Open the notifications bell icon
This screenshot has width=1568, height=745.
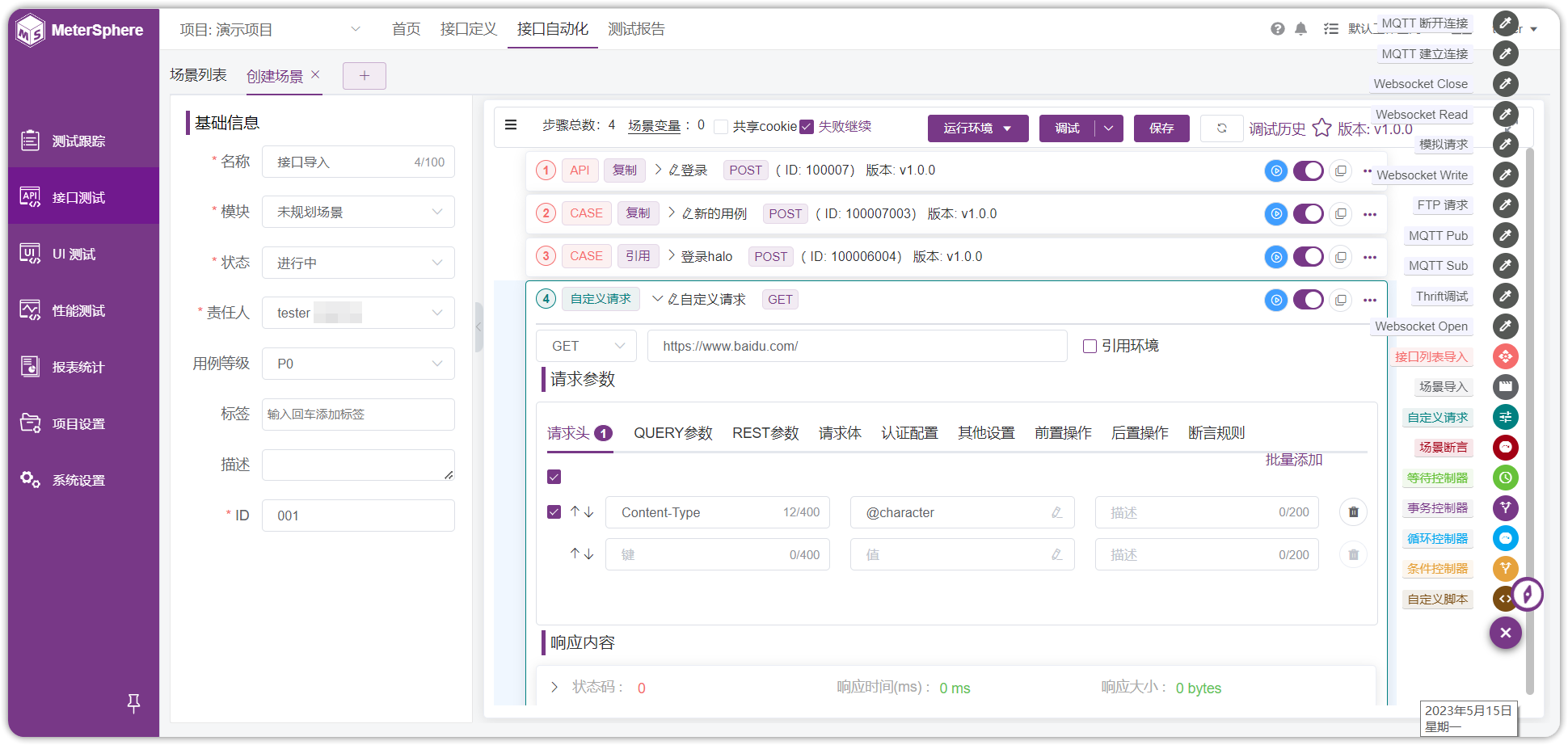tap(1300, 29)
